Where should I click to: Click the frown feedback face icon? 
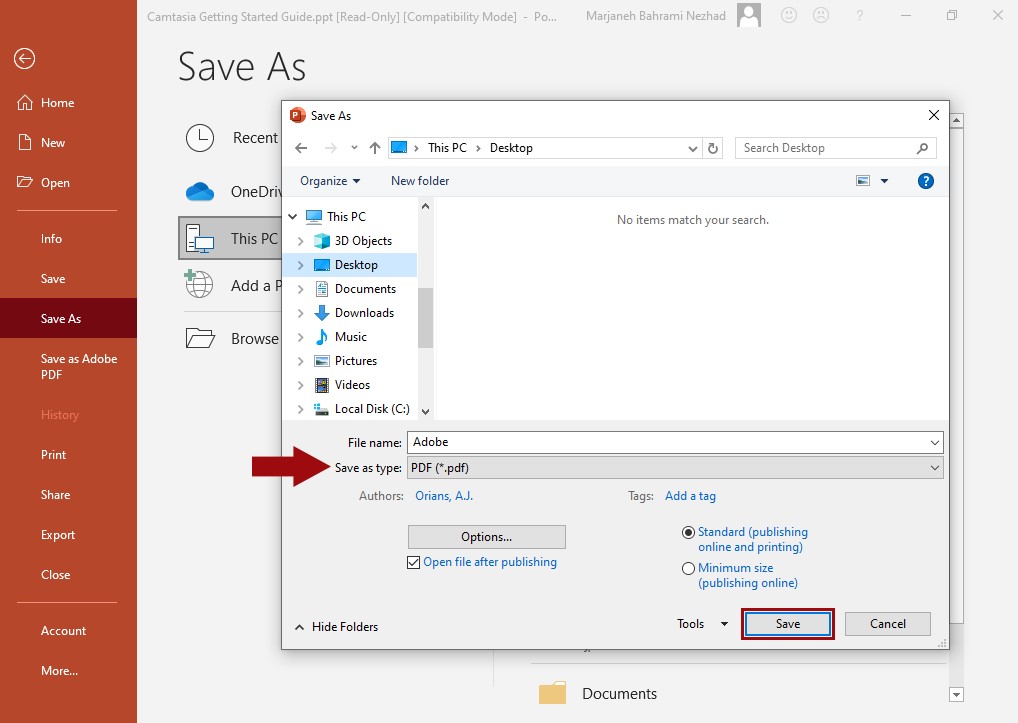(x=821, y=15)
